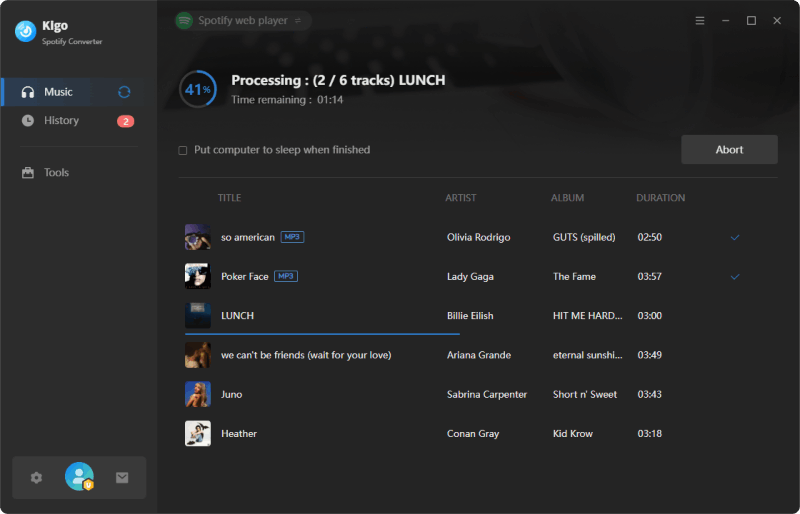The height and width of the screenshot is (514, 800).
Task: Abort the conversion
Action: pos(729,150)
